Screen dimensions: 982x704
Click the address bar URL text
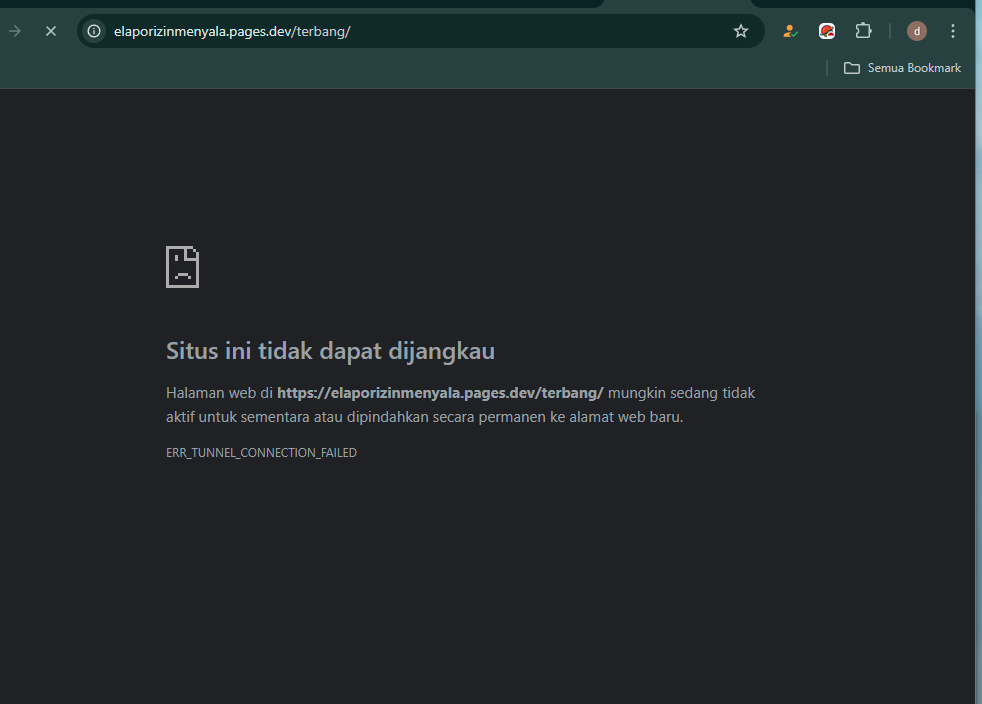point(232,31)
